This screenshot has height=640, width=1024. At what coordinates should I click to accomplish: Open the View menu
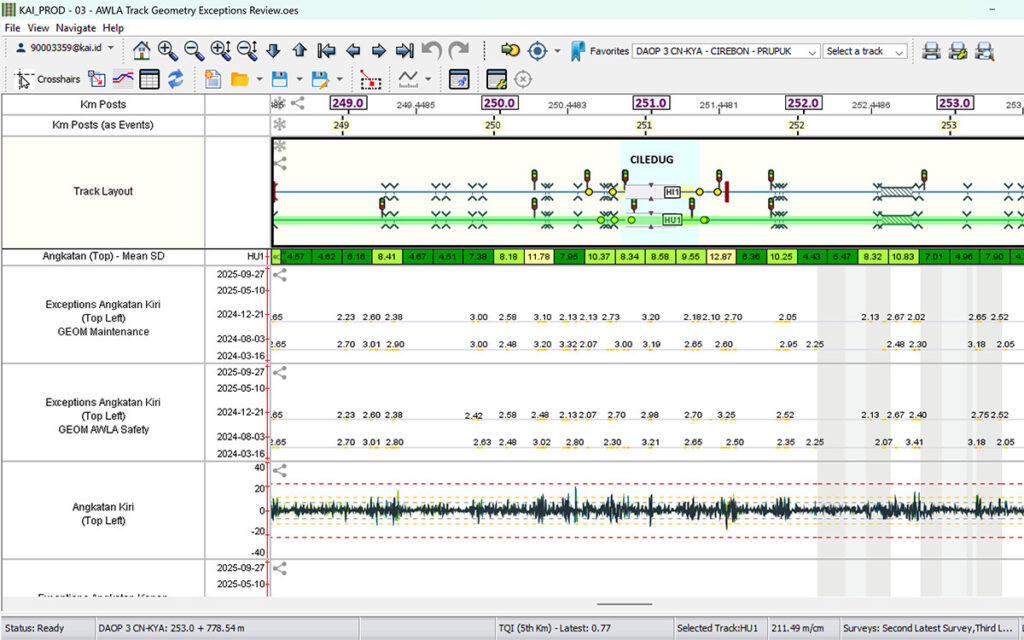37,28
